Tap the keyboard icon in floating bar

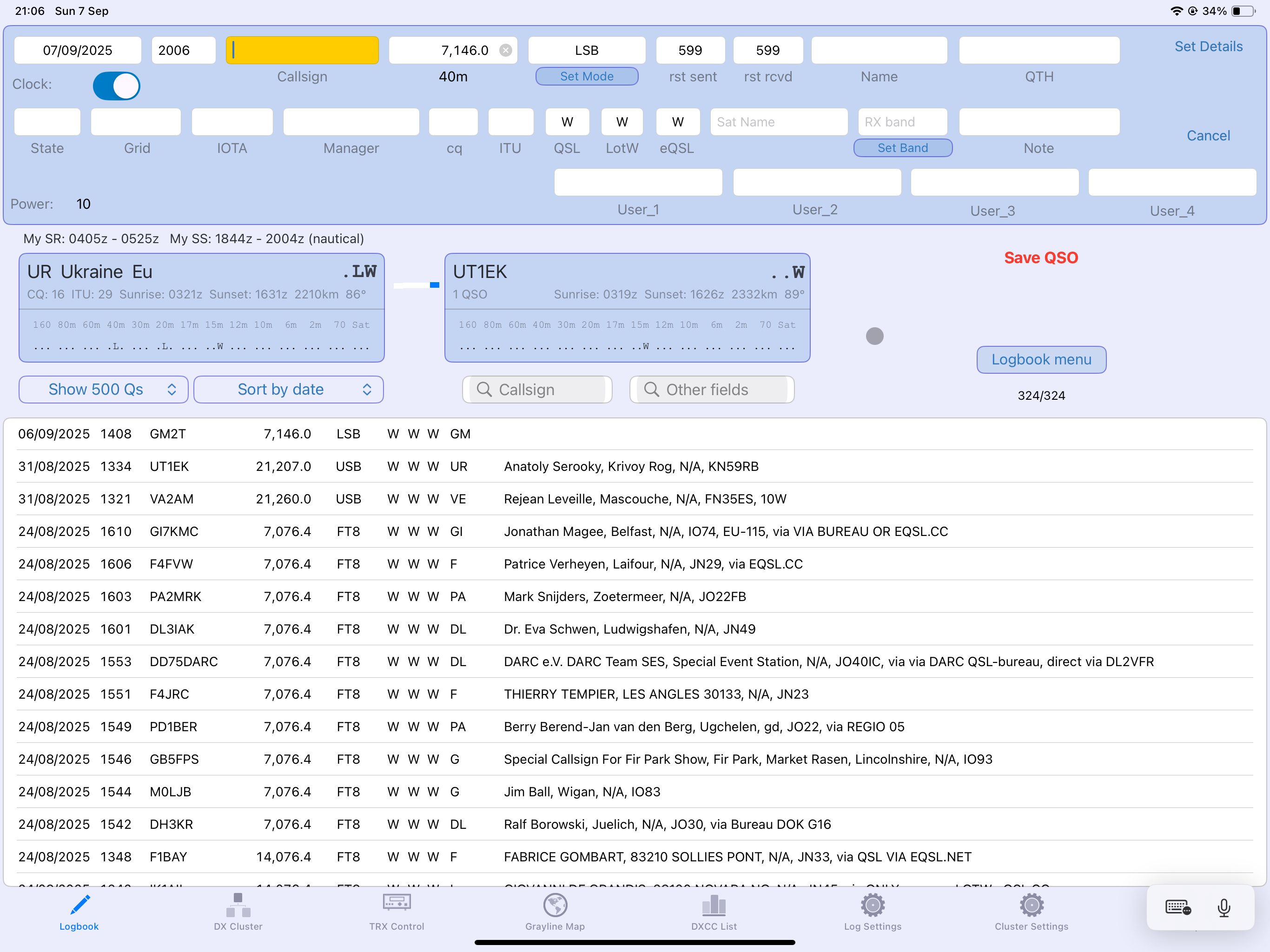tap(1177, 908)
